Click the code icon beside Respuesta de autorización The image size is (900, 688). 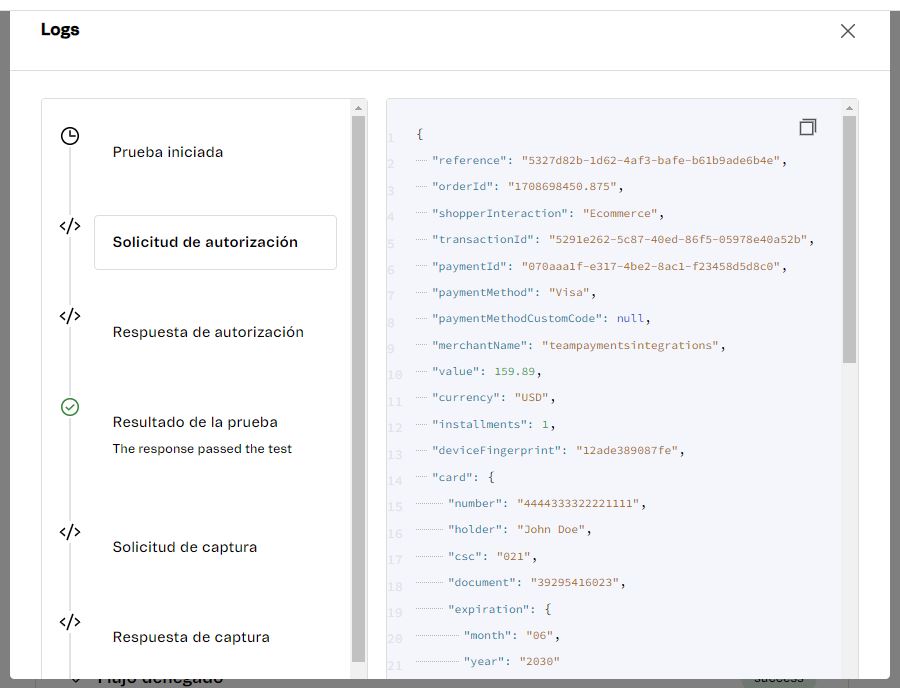click(x=69, y=316)
